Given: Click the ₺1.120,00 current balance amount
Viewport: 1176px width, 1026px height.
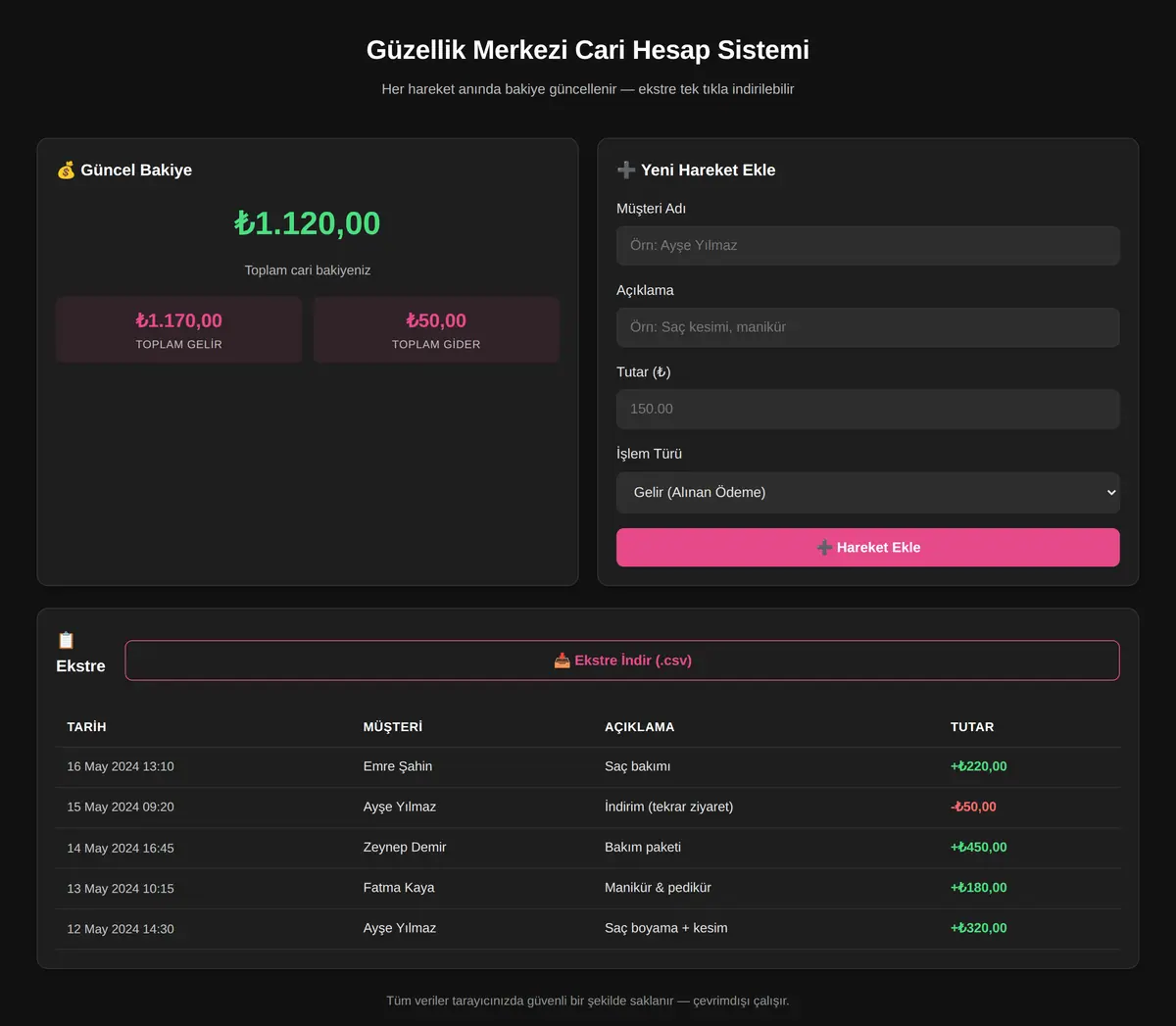Looking at the screenshot, I should (308, 223).
